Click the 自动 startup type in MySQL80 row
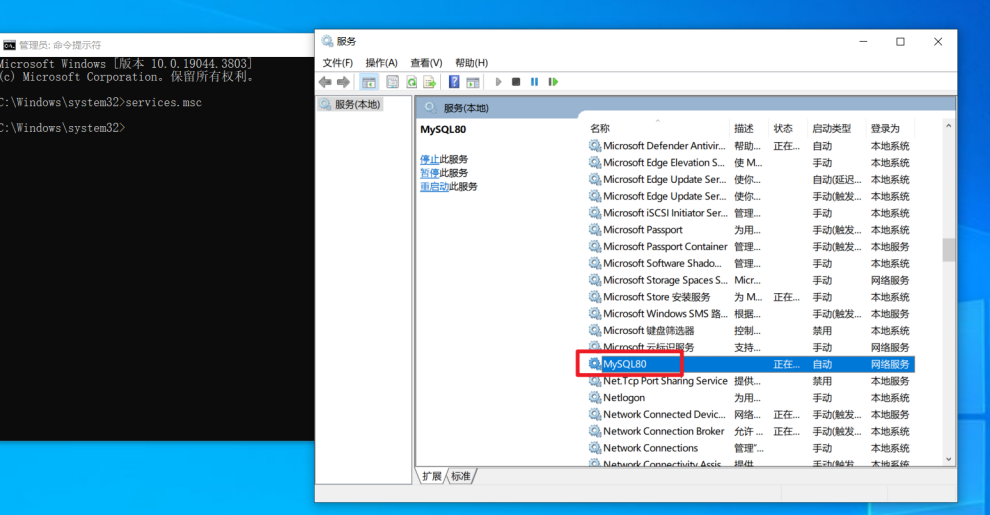 click(822, 364)
